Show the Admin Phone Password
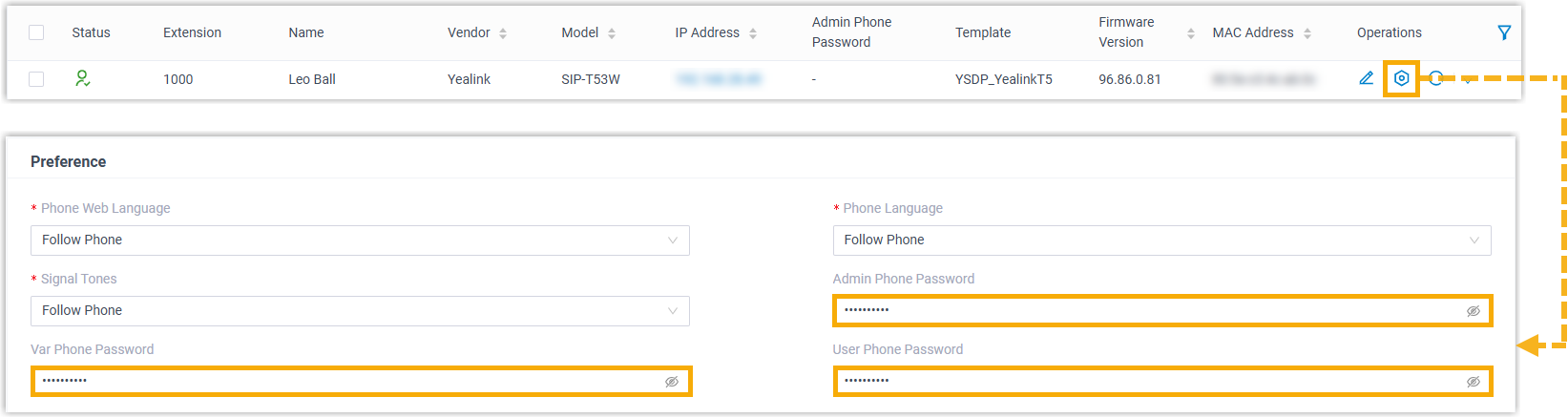This screenshot has height=418, width=1568. [1474, 311]
